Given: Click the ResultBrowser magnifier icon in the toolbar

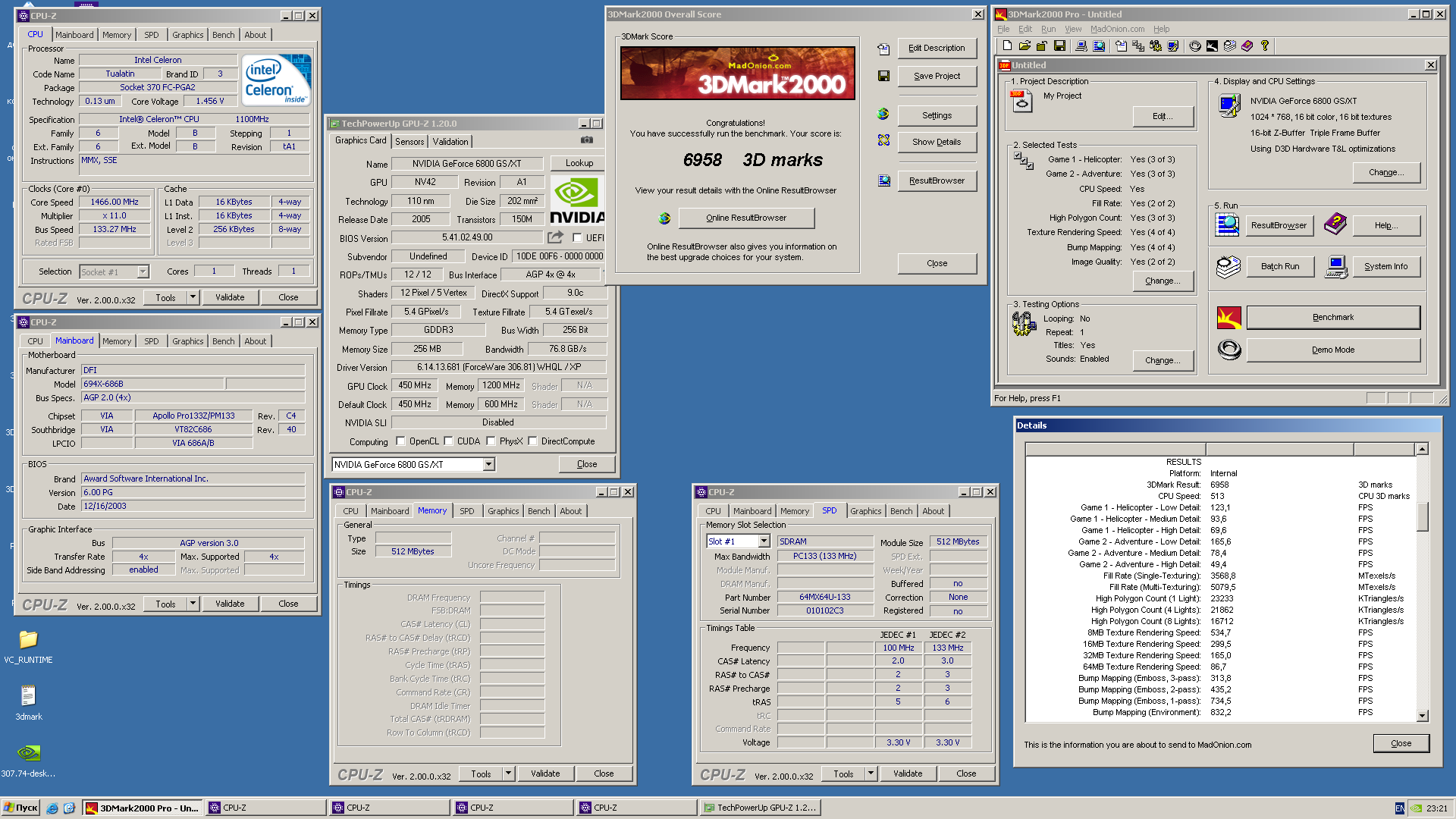Looking at the screenshot, I should [1099, 46].
